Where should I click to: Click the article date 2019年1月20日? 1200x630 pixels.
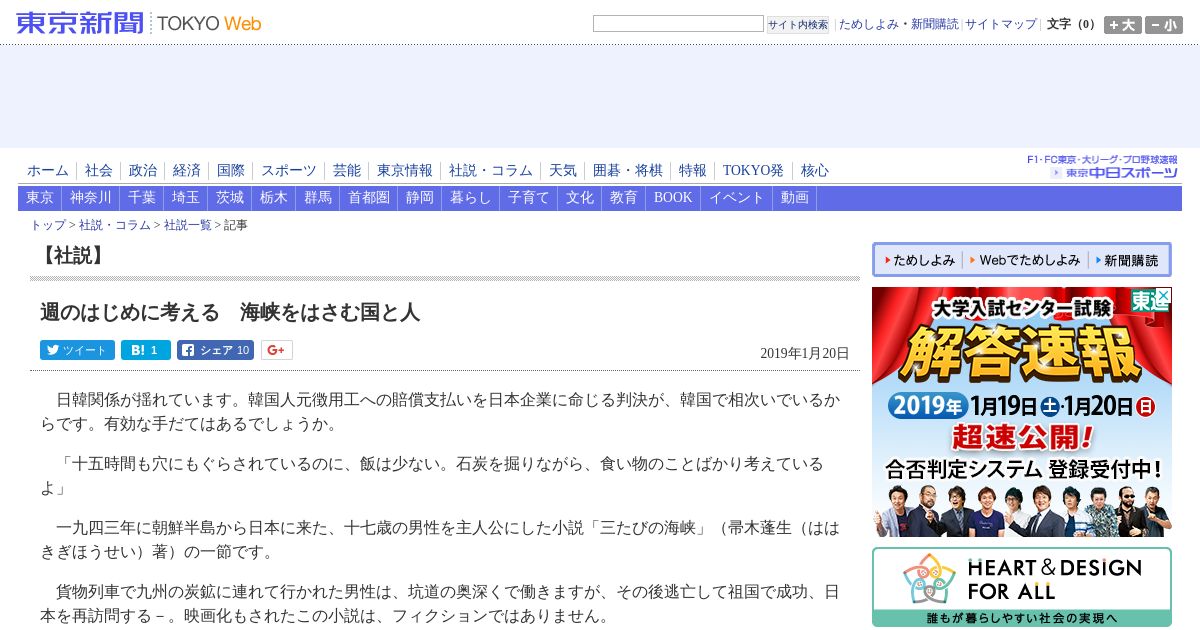pyautogui.click(x=805, y=353)
